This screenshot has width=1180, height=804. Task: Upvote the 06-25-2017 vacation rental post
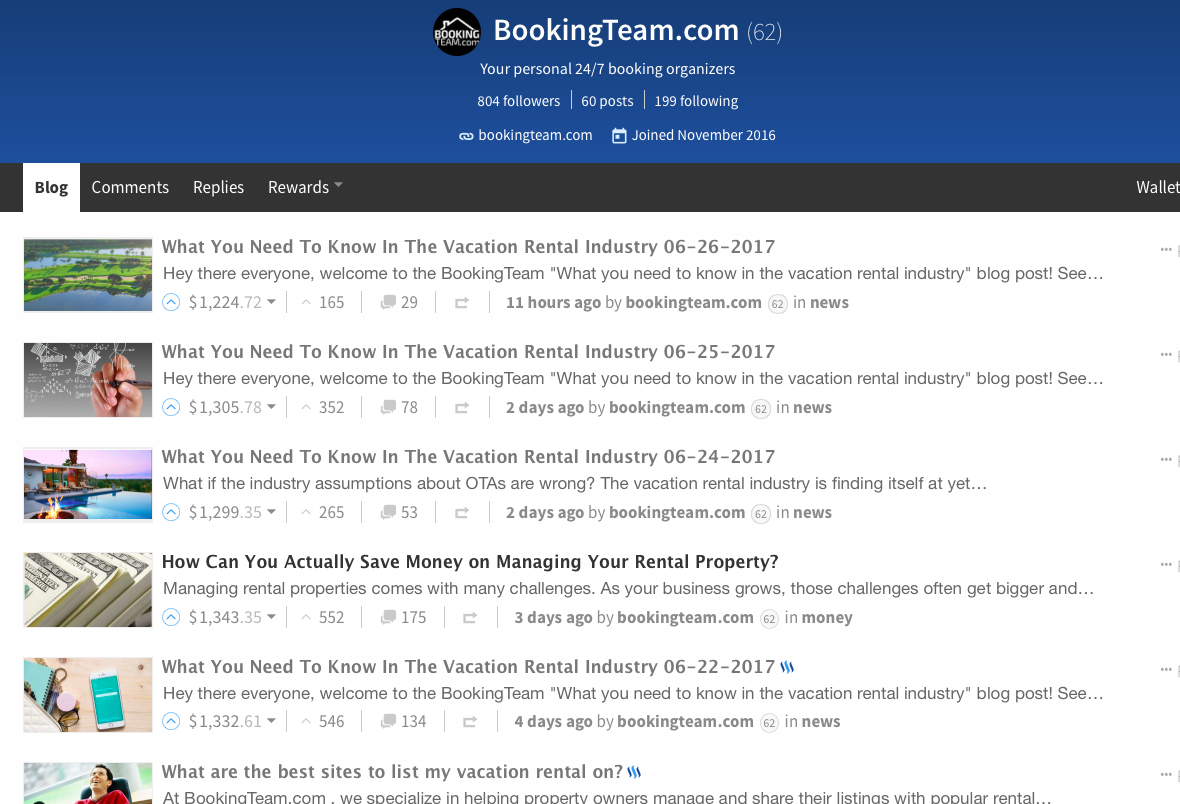point(172,407)
